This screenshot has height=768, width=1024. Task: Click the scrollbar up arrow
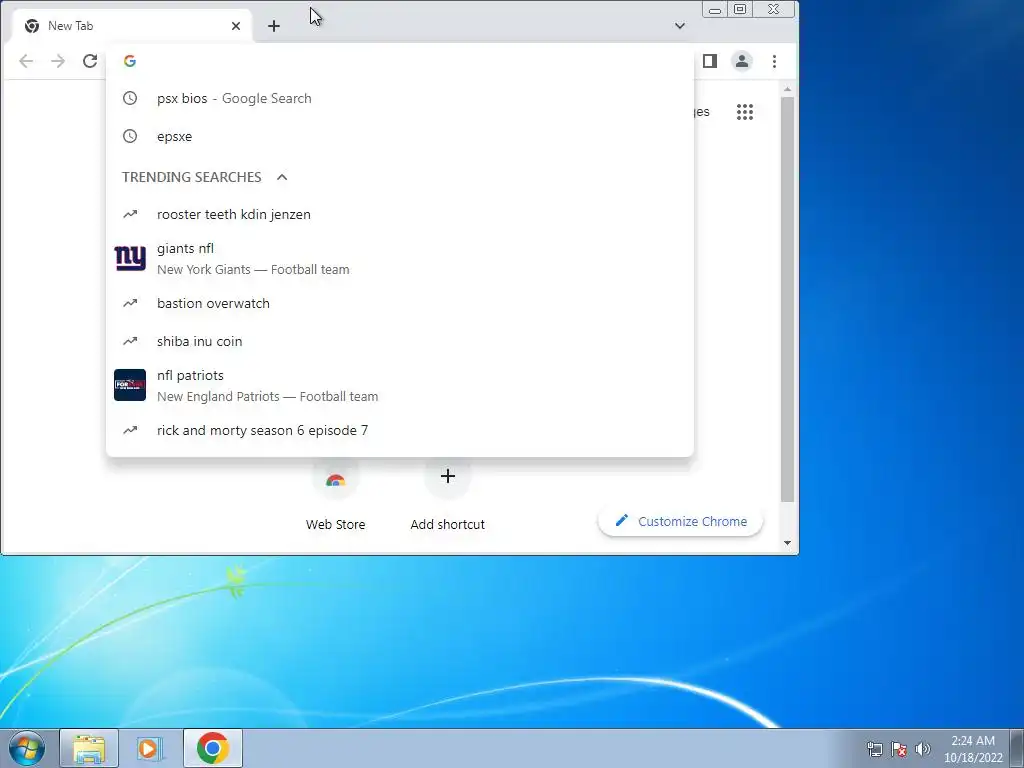tap(788, 89)
